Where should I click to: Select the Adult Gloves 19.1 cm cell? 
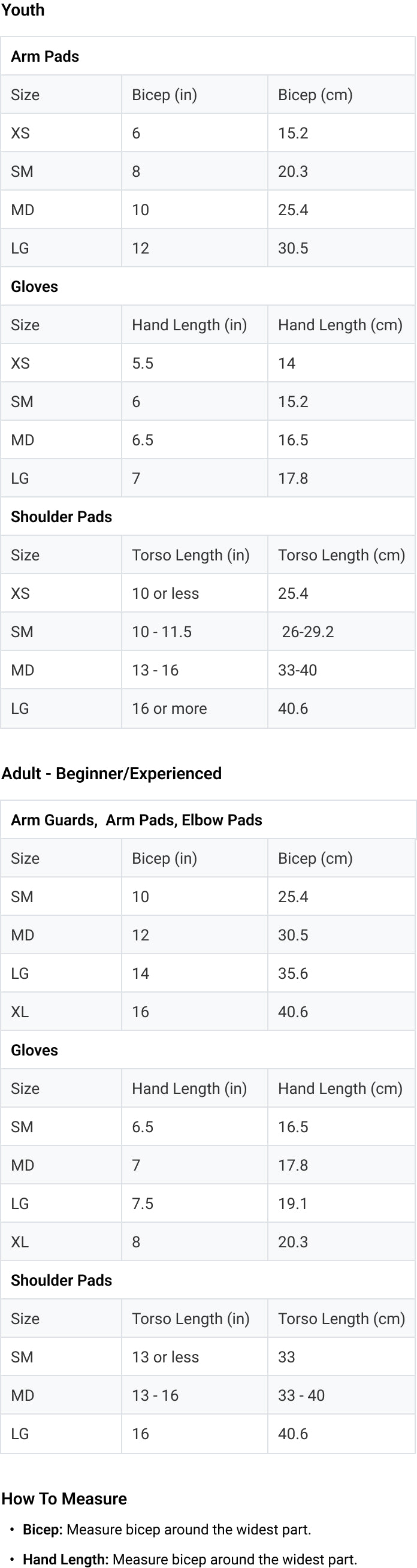click(293, 1204)
